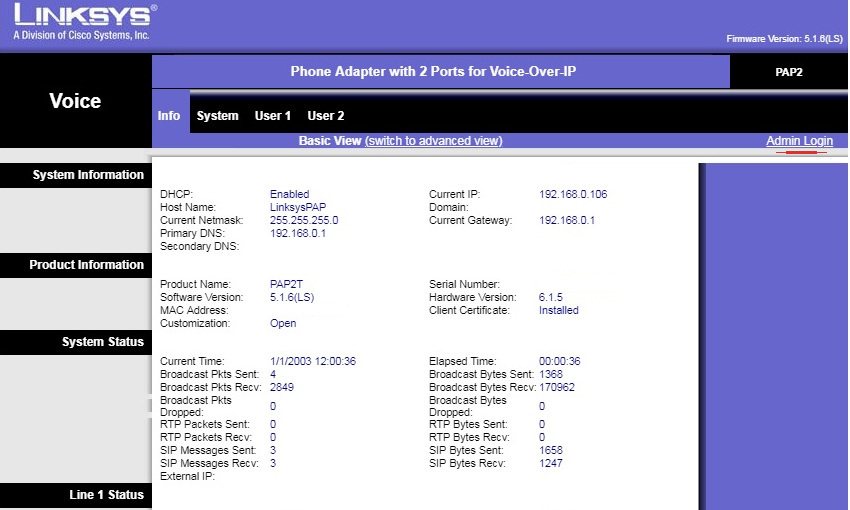The width and height of the screenshot is (850, 510).
Task: Click the RTP Packets Sent label
Action: 204,424
